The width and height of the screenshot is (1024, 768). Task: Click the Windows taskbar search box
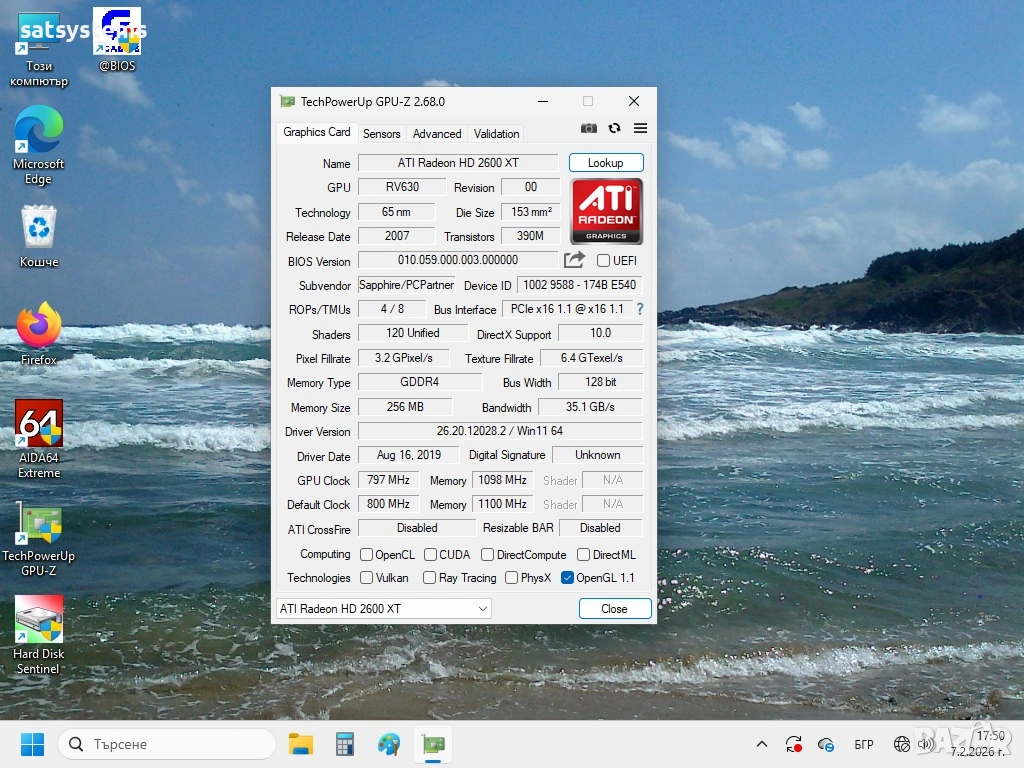[167, 744]
